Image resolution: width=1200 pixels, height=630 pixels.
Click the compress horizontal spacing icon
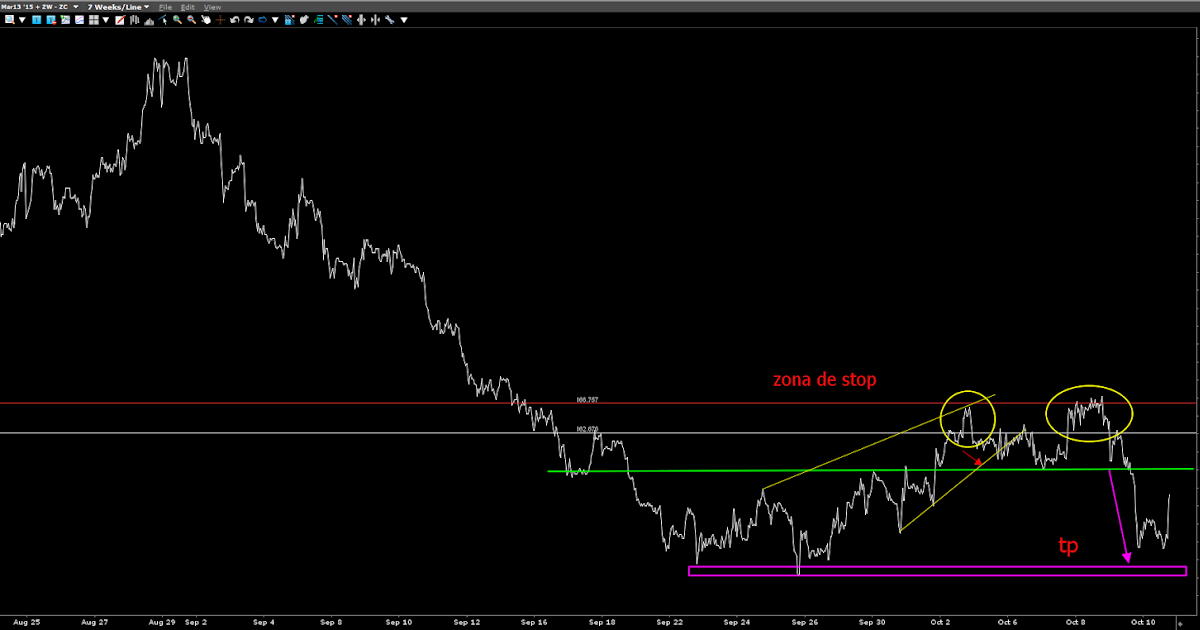pos(375,19)
